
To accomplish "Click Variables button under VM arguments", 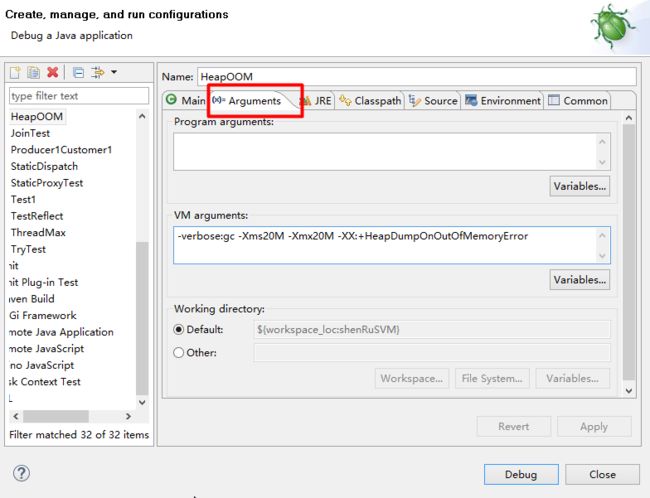I will pyautogui.click(x=580, y=280).
